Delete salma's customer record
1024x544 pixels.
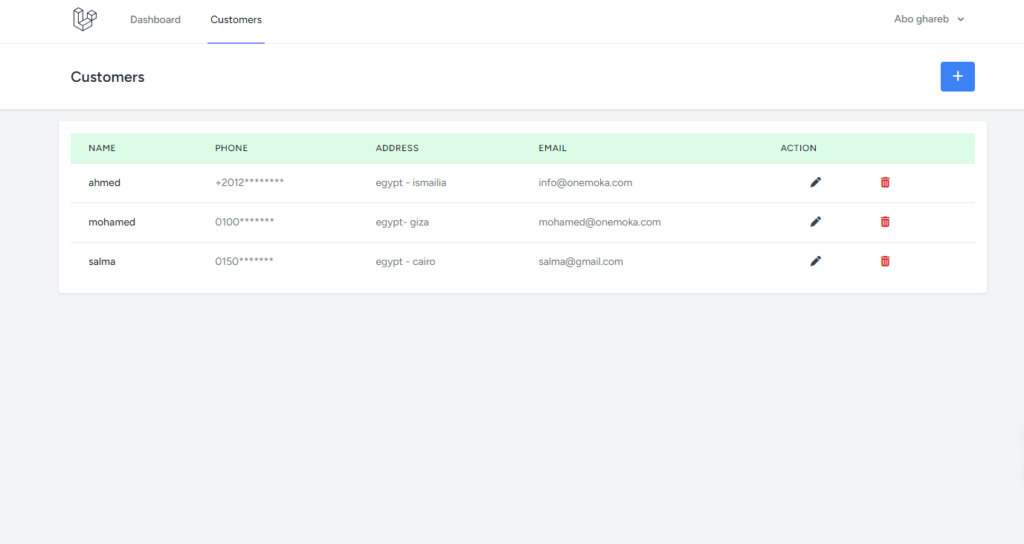pos(885,261)
